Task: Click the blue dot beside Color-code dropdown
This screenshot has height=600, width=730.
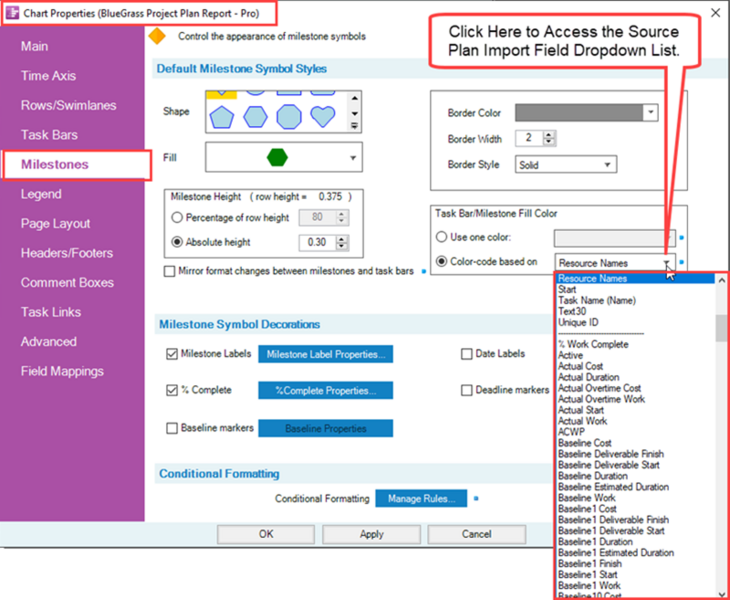Action: (682, 262)
